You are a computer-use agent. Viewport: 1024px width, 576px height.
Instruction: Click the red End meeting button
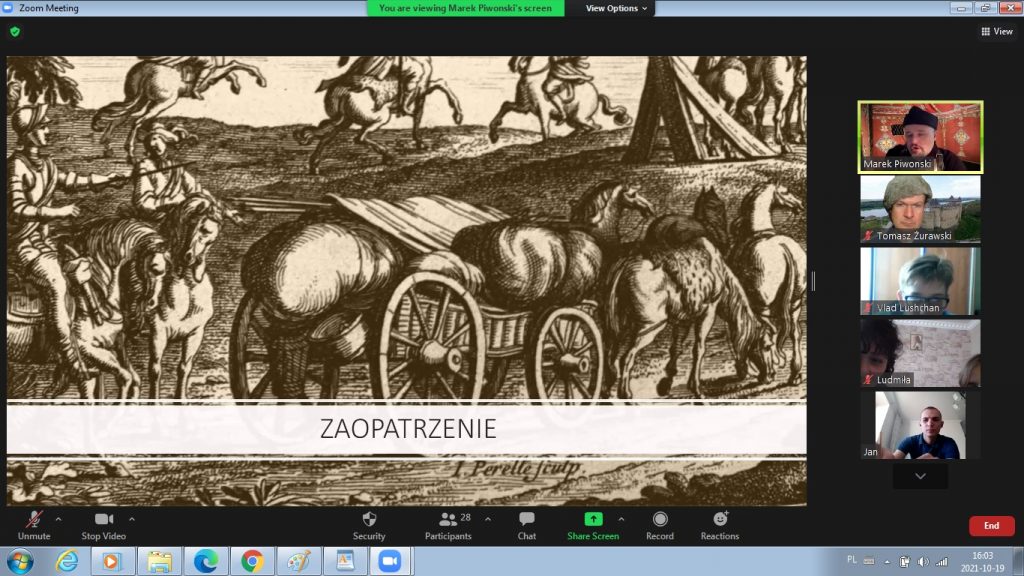991,526
